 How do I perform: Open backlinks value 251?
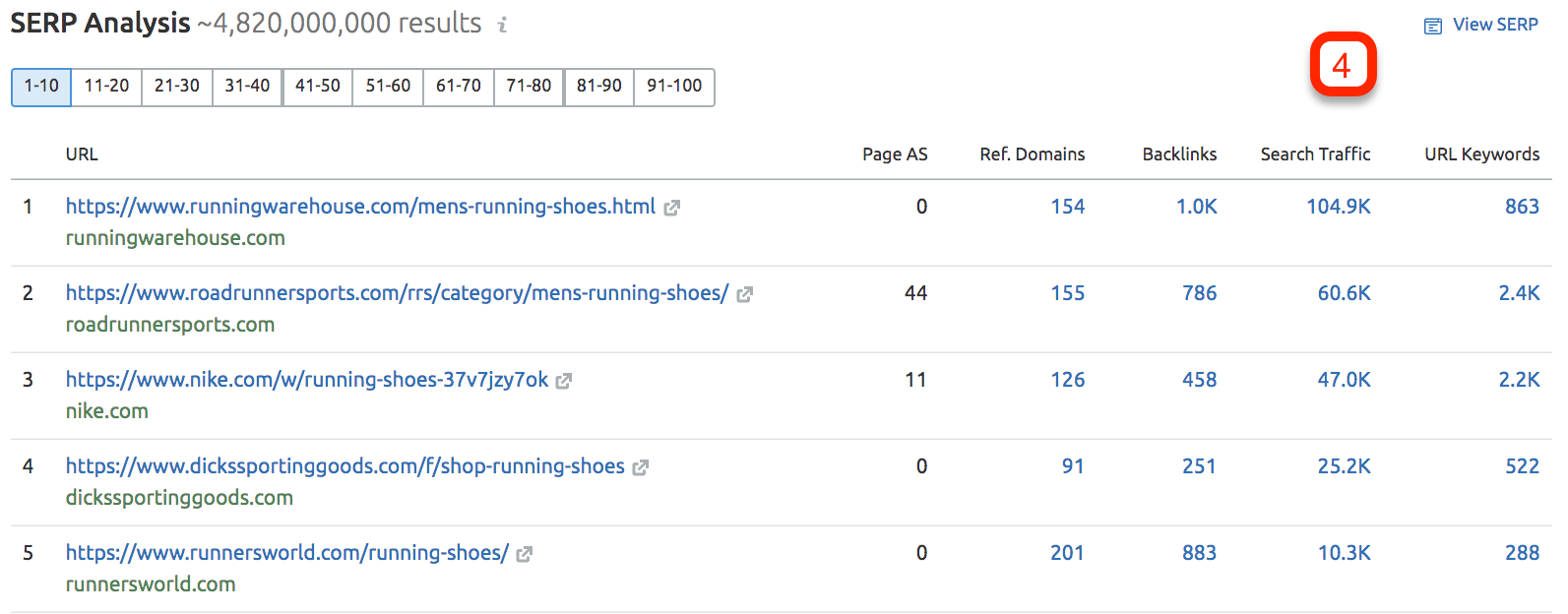click(x=1199, y=466)
